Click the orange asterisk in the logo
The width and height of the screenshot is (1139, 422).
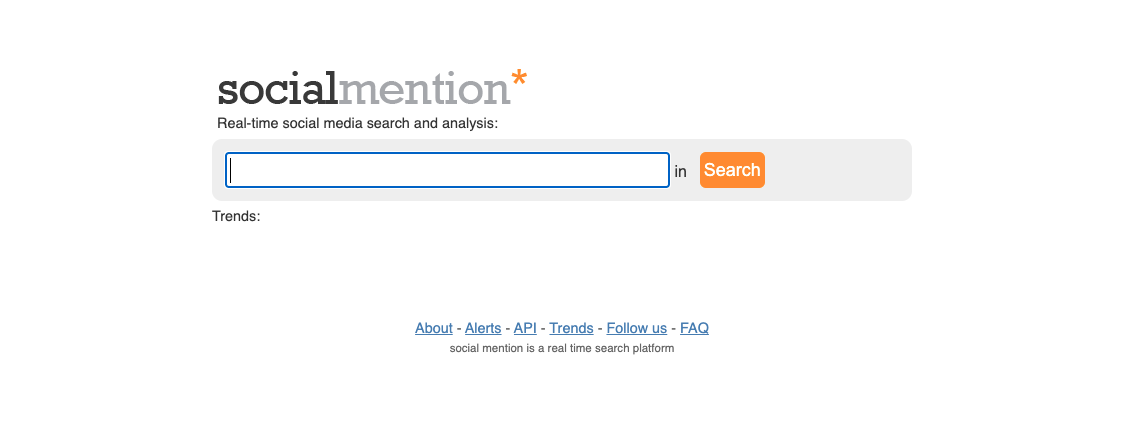click(519, 78)
